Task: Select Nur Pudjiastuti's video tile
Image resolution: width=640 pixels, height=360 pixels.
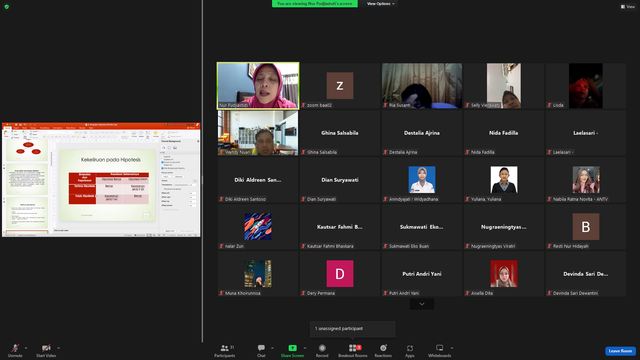Action: (258, 86)
